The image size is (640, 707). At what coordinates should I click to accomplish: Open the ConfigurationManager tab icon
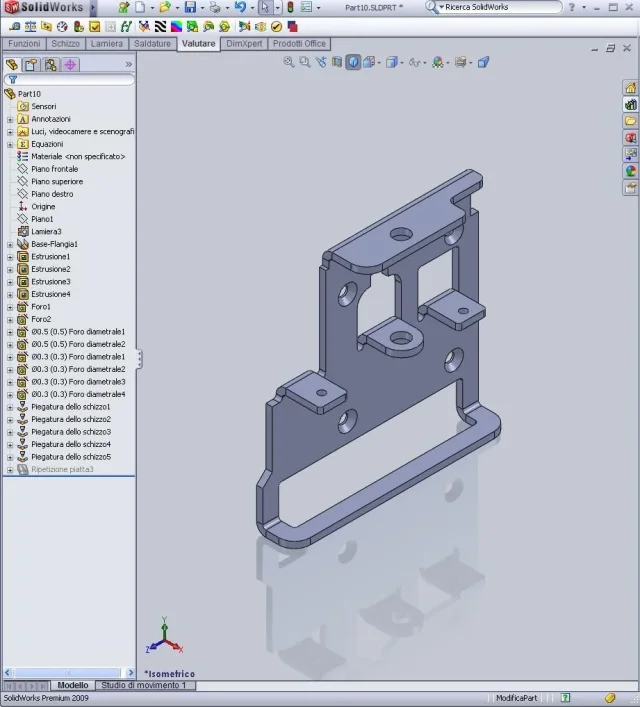pos(51,64)
